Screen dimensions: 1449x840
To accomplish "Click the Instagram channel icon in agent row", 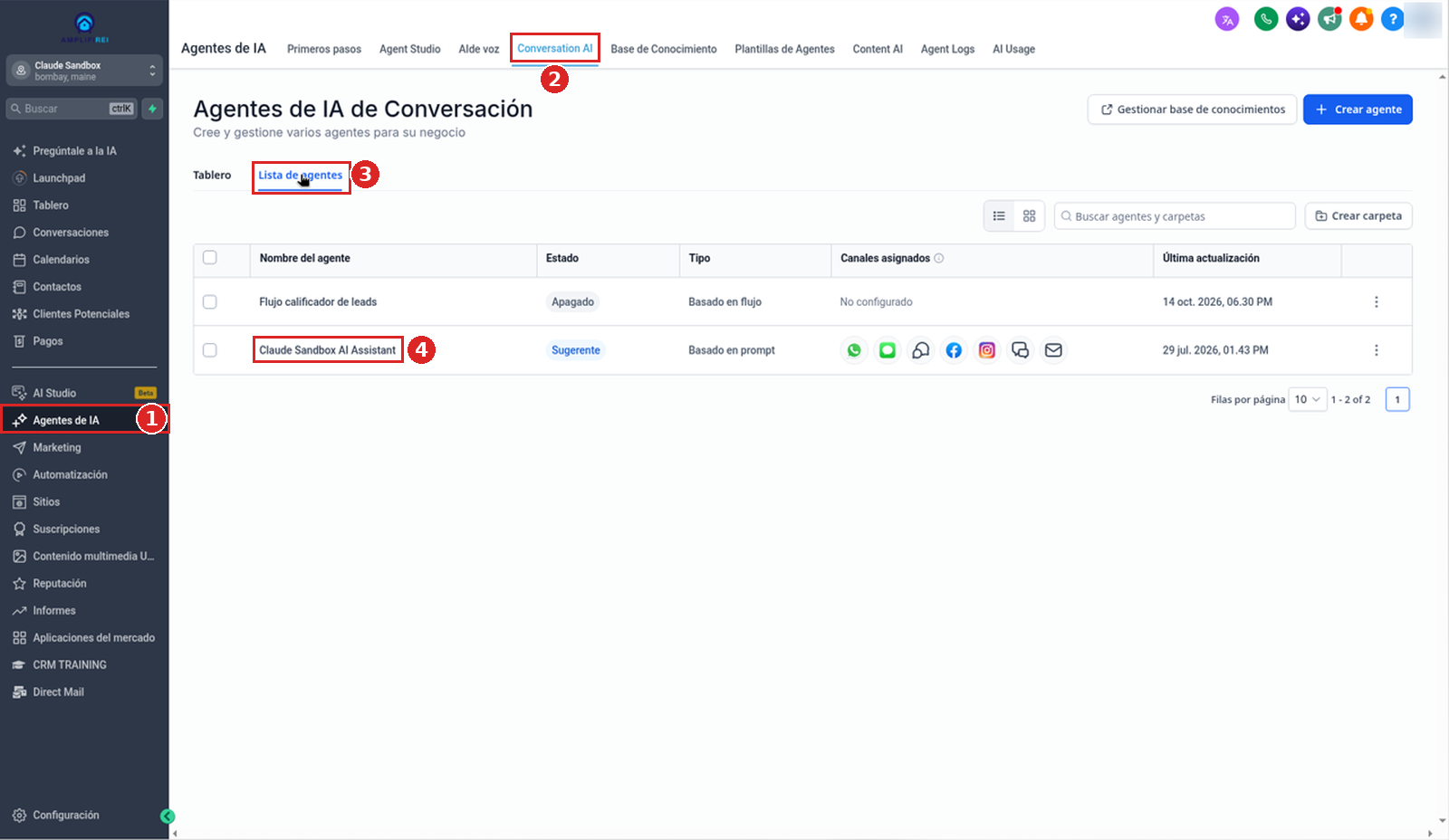I will coord(987,350).
